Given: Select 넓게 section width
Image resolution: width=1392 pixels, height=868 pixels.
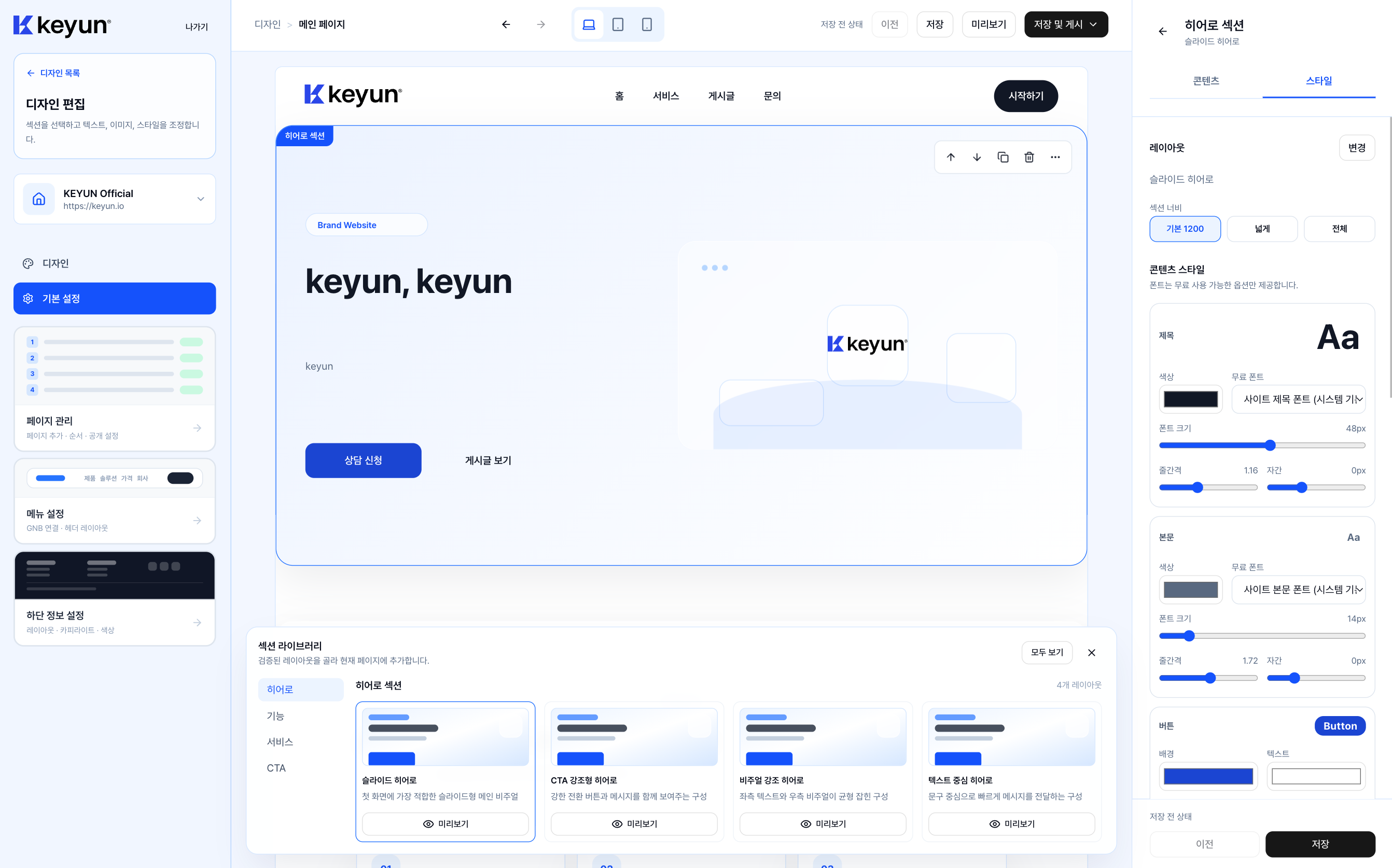Looking at the screenshot, I should point(1262,229).
